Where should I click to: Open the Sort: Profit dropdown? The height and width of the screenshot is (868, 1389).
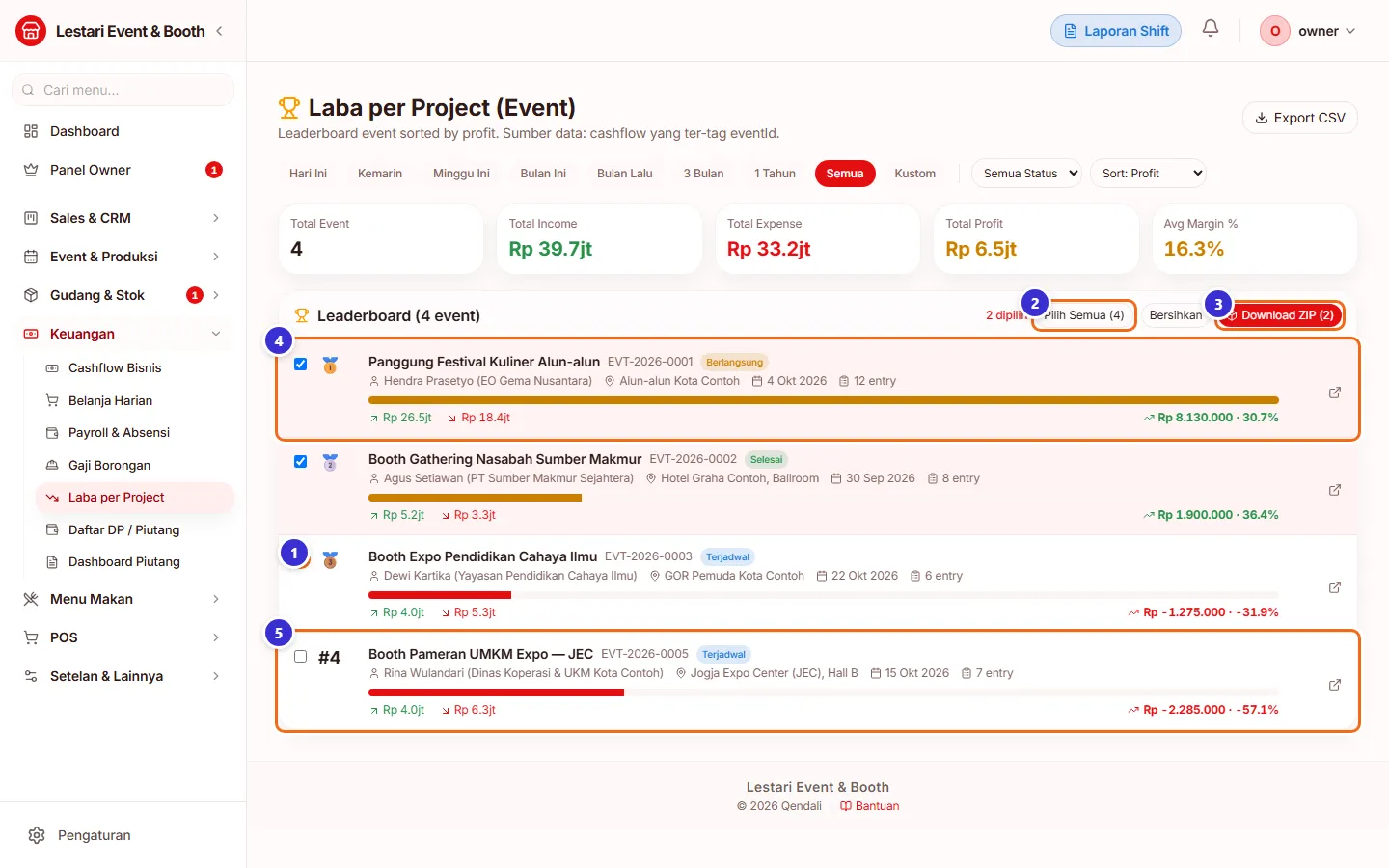pyautogui.click(x=1148, y=174)
